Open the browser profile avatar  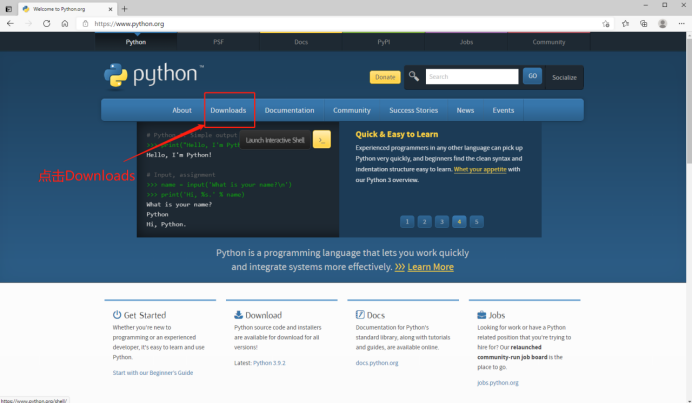(662, 24)
